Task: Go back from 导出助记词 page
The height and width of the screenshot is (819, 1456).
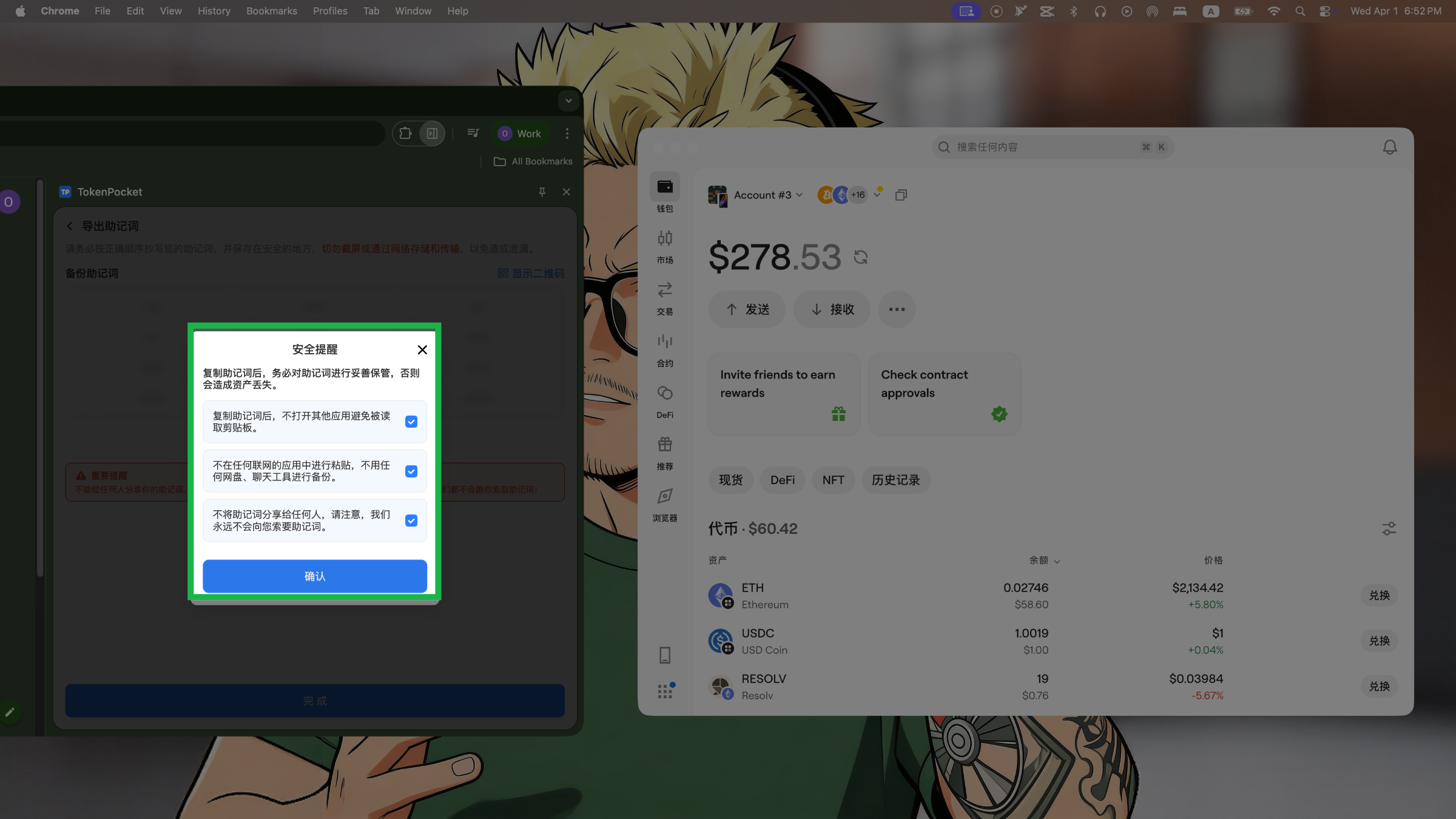Action: (x=70, y=226)
